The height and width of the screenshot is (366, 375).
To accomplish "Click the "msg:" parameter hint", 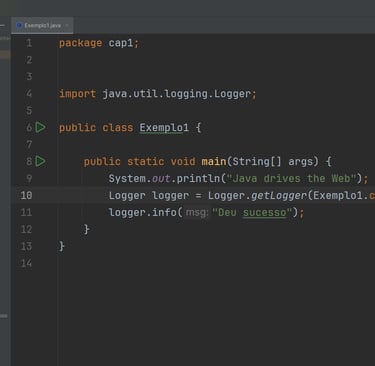I will [x=197, y=212].
